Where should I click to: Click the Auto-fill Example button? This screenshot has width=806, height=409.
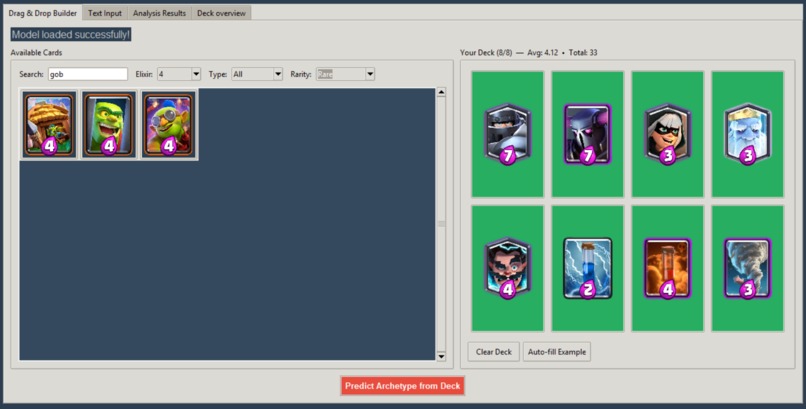(x=557, y=352)
